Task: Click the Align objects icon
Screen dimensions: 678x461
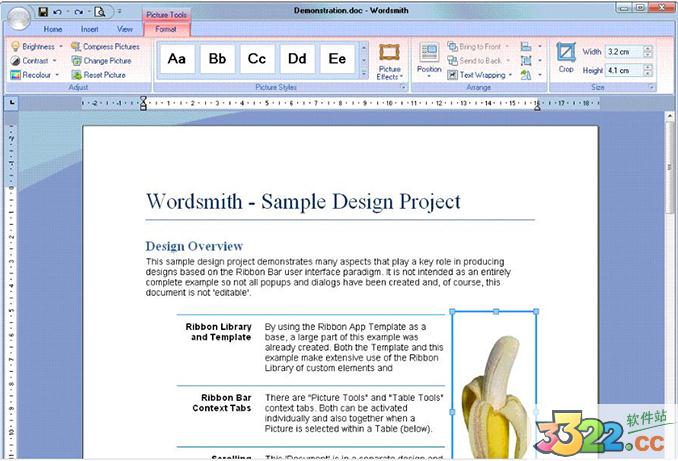Action: (526, 46)
